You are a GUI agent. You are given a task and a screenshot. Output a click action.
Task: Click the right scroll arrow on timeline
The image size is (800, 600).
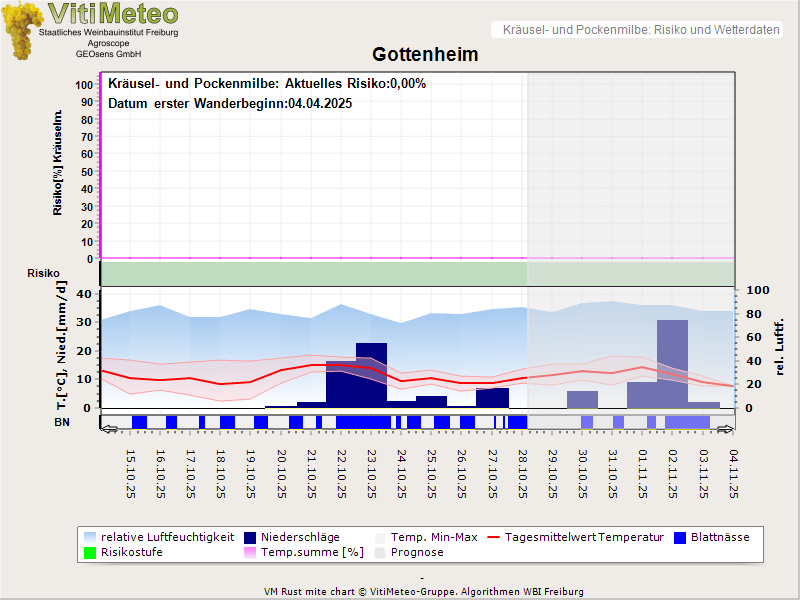click(724, 429)
